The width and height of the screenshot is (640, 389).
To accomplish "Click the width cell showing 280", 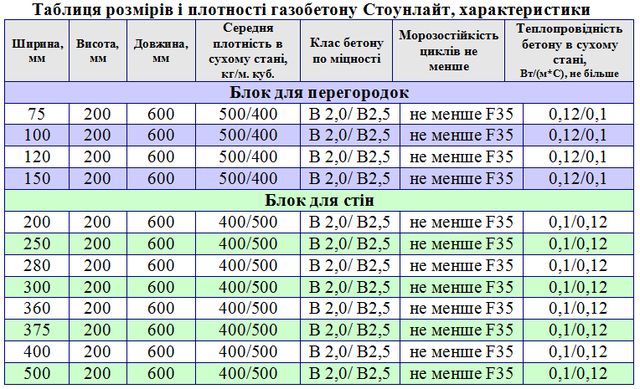I will (37, 265).
